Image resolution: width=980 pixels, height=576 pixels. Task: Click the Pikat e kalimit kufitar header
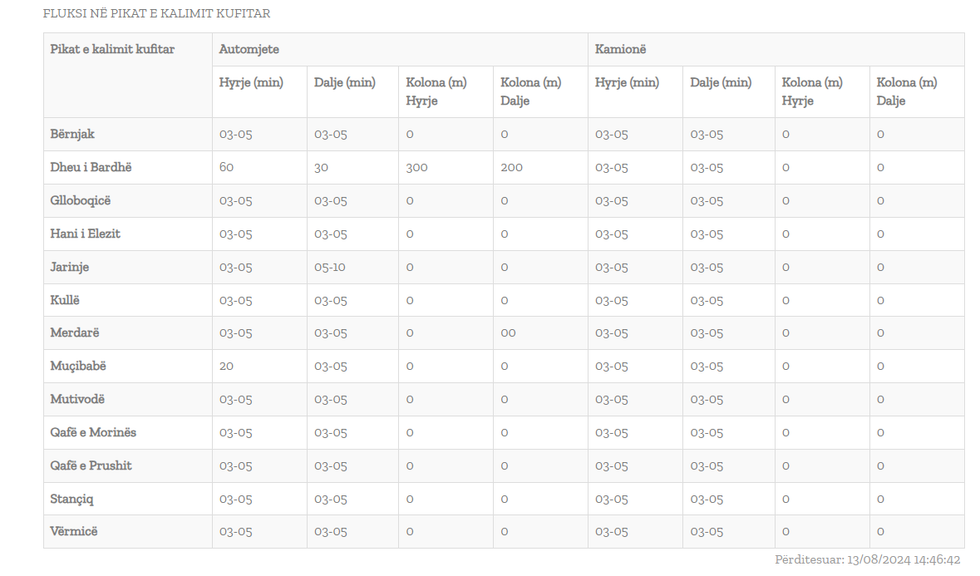pos(112,49)
